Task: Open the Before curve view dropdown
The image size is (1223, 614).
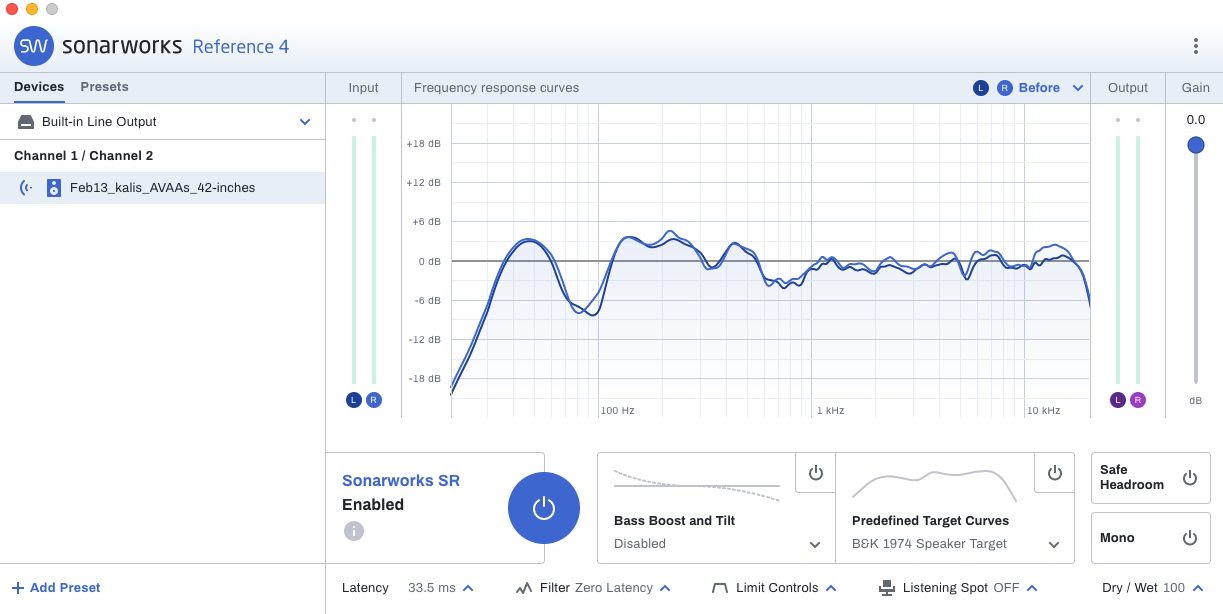Action: pyautogui.click(x=1078, y=88)
